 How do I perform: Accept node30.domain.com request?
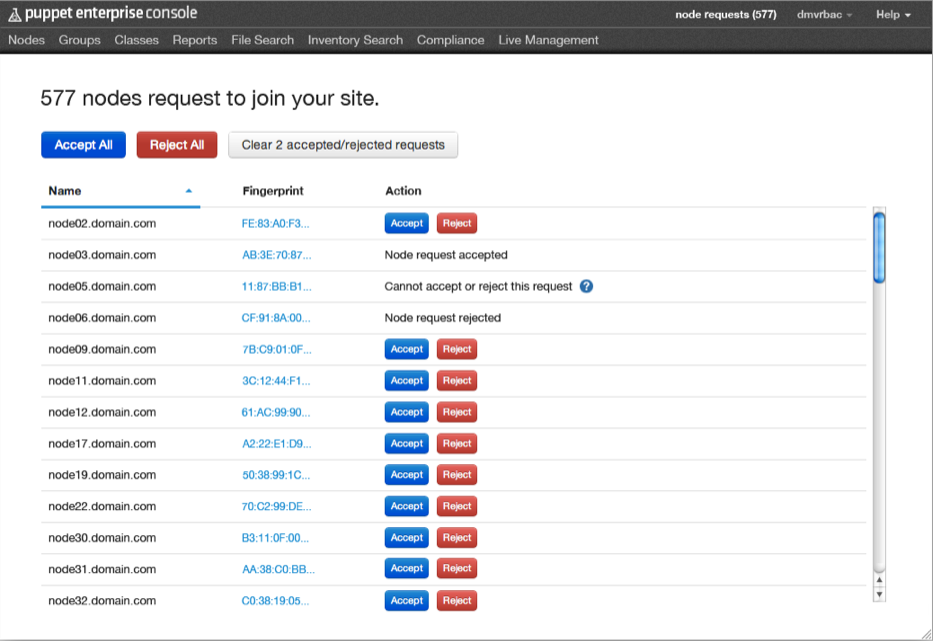(406, 537)
